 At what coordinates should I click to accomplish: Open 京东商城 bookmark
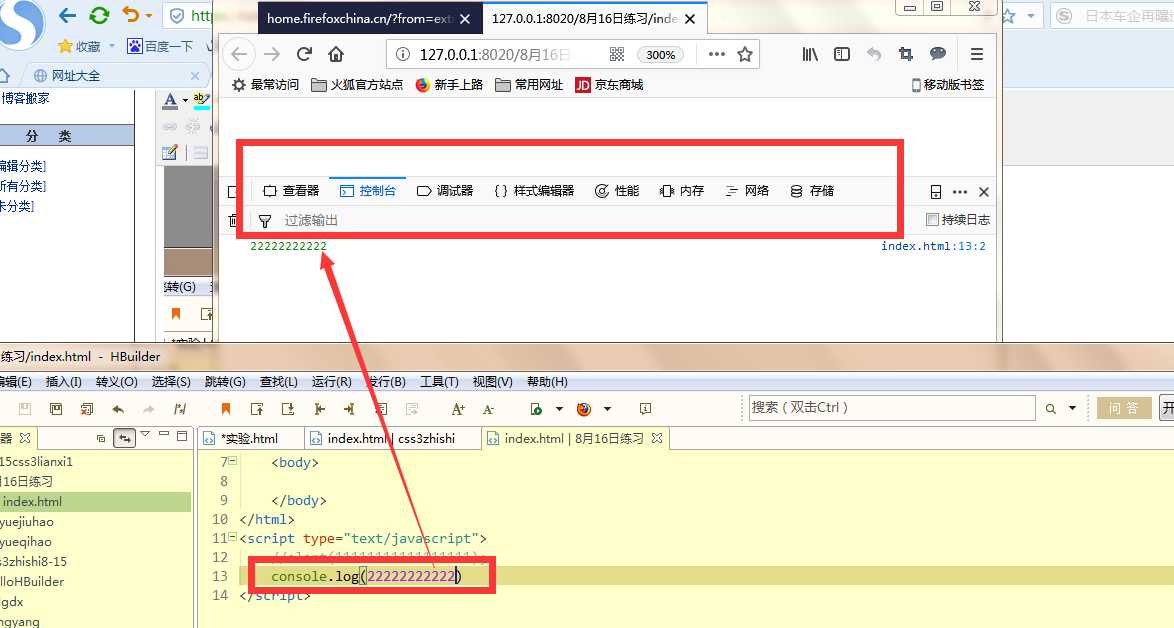click(x=609, y=85)
